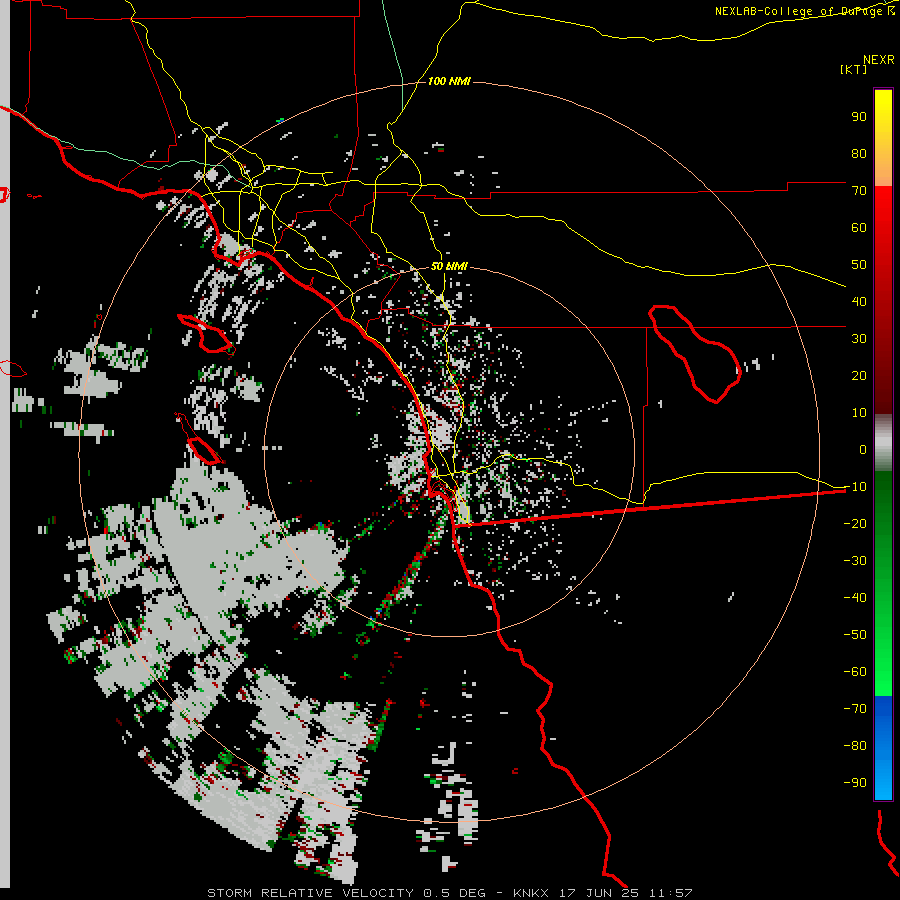
Task: Click the 20 value on velocity scale
Action: point(859,376)
